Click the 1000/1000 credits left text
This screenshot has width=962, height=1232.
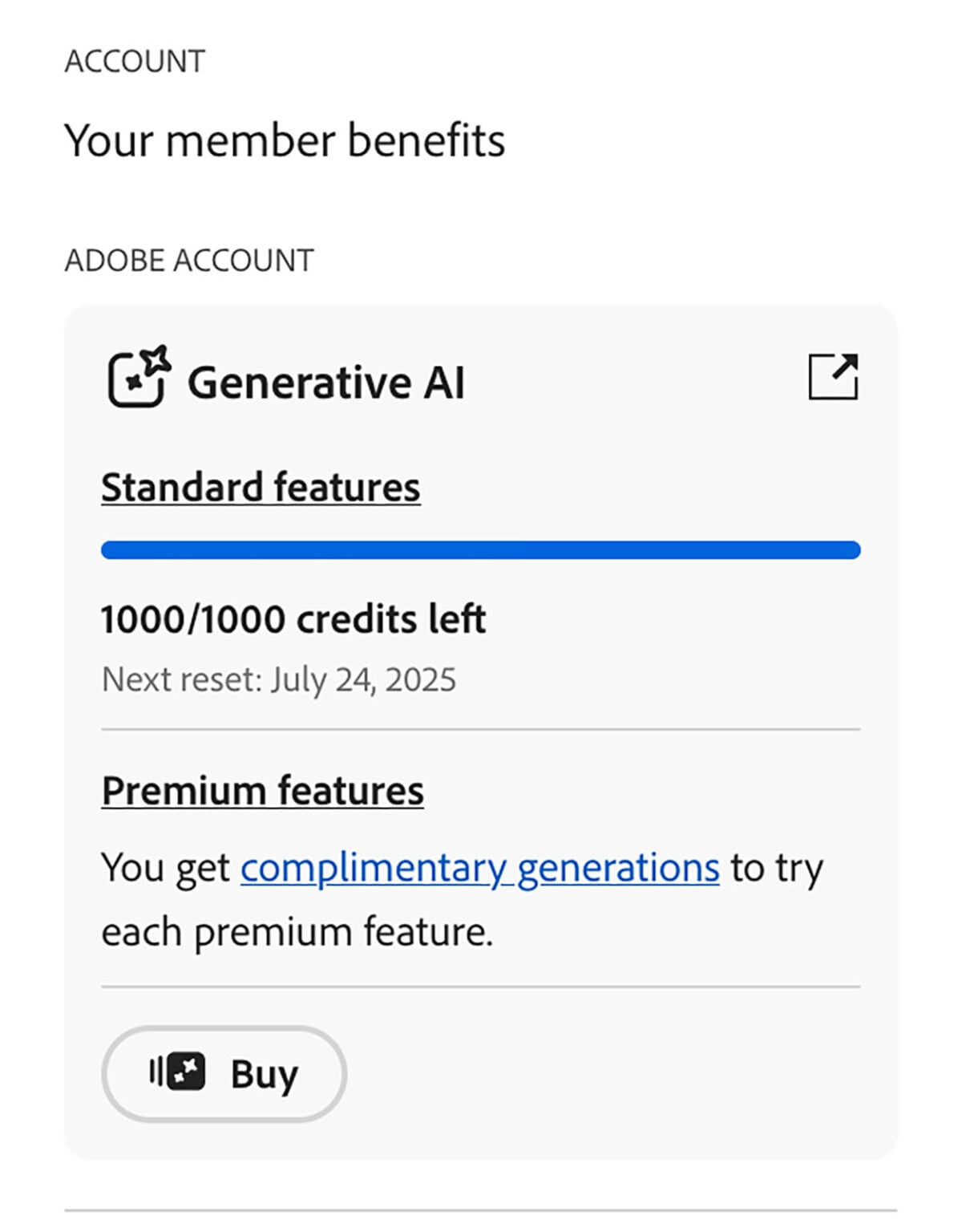tap(293, 618)
